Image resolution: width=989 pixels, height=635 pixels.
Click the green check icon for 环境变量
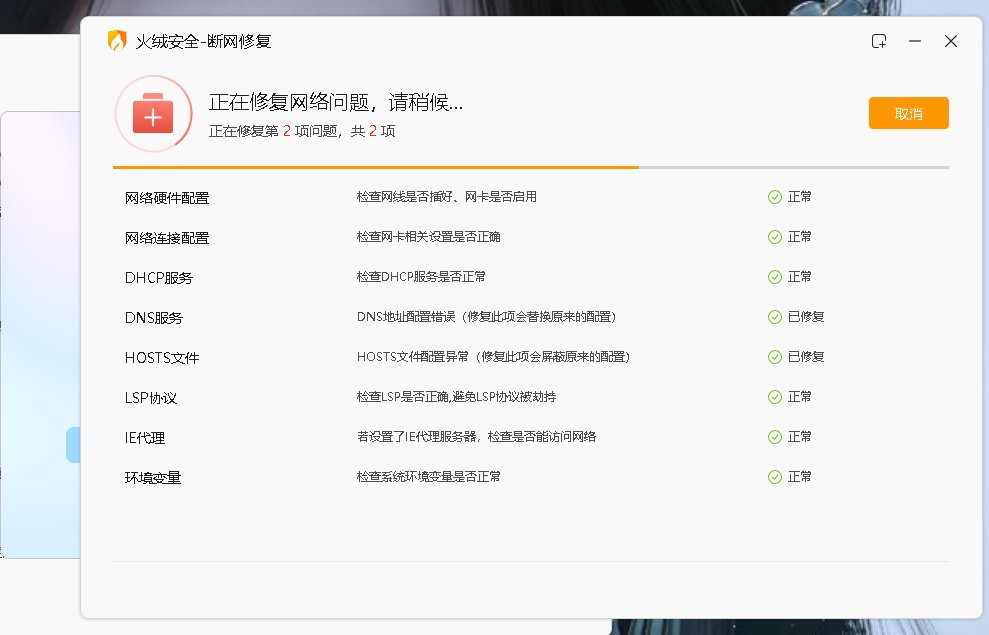pyautogui.click(x=775, y=477)
